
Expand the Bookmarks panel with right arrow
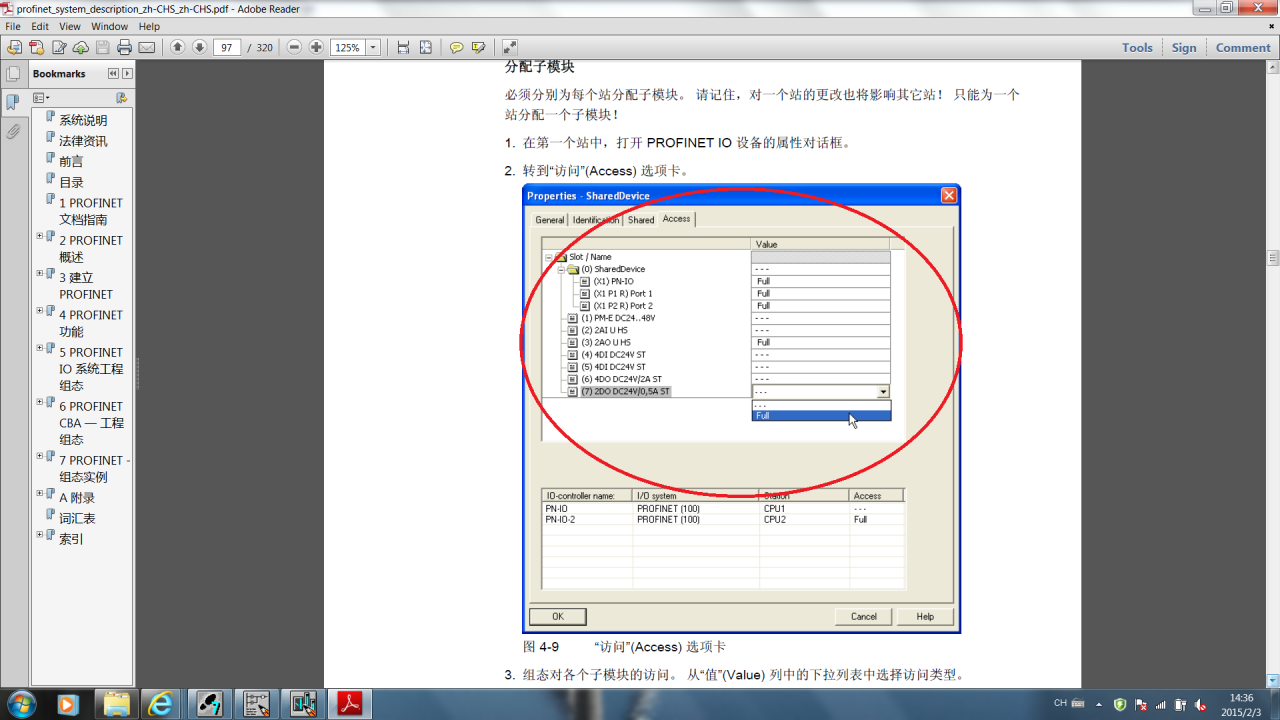[127, 73]
